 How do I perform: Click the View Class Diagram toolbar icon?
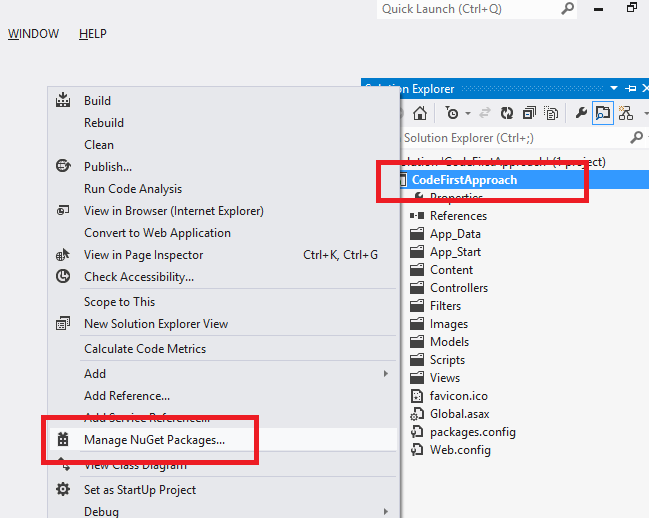pos(626,113)
